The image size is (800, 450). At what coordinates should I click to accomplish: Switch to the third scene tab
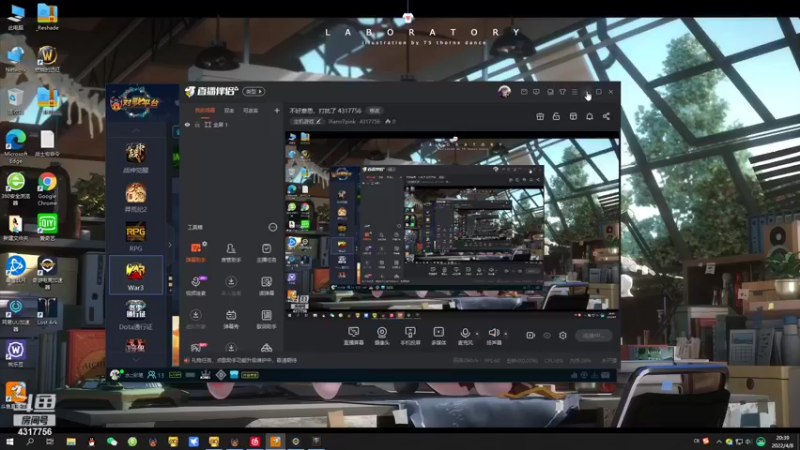click(250, 111)
